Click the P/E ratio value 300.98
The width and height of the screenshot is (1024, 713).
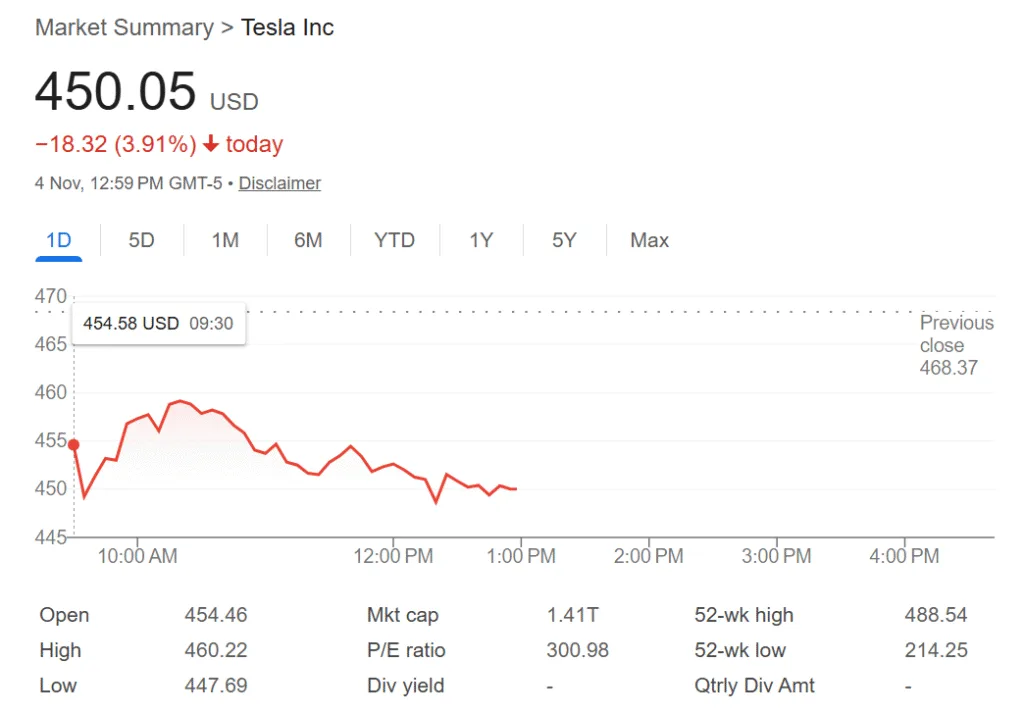pos(577,650)
